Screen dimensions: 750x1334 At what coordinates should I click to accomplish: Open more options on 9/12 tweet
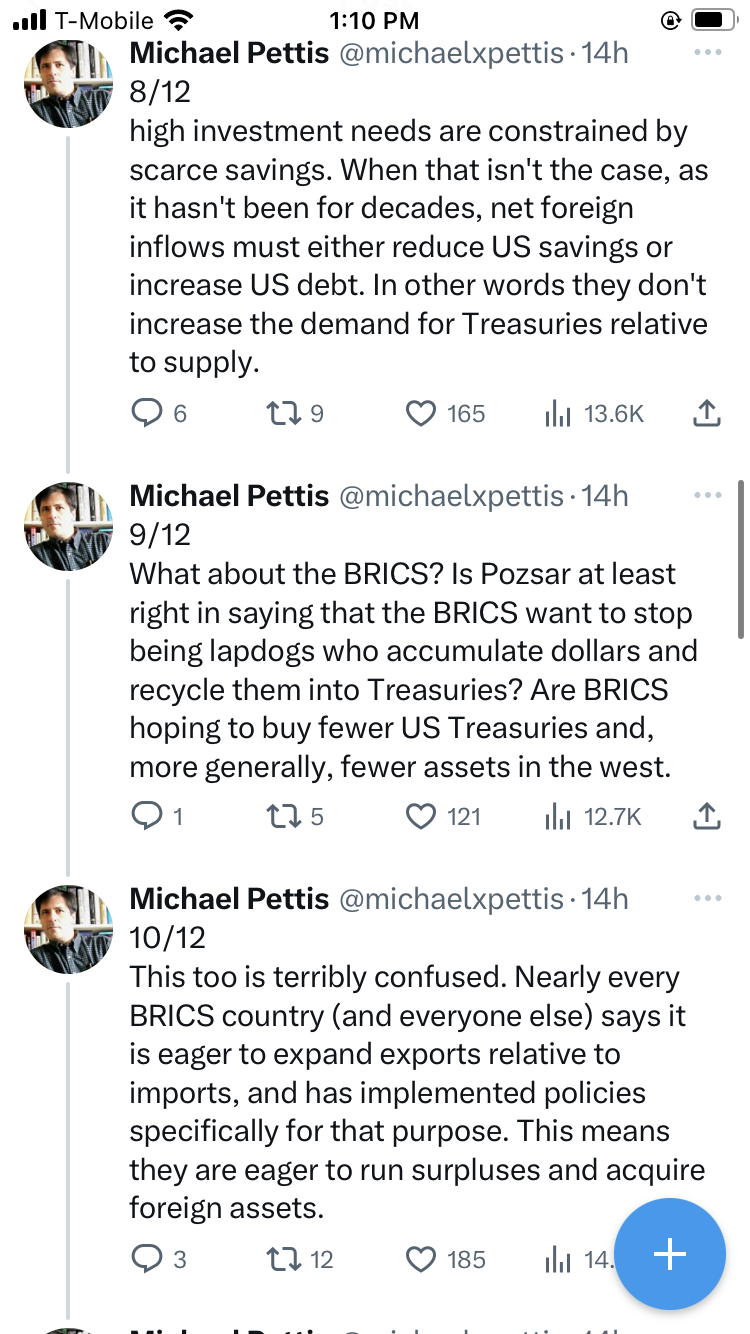coord(706,495)
